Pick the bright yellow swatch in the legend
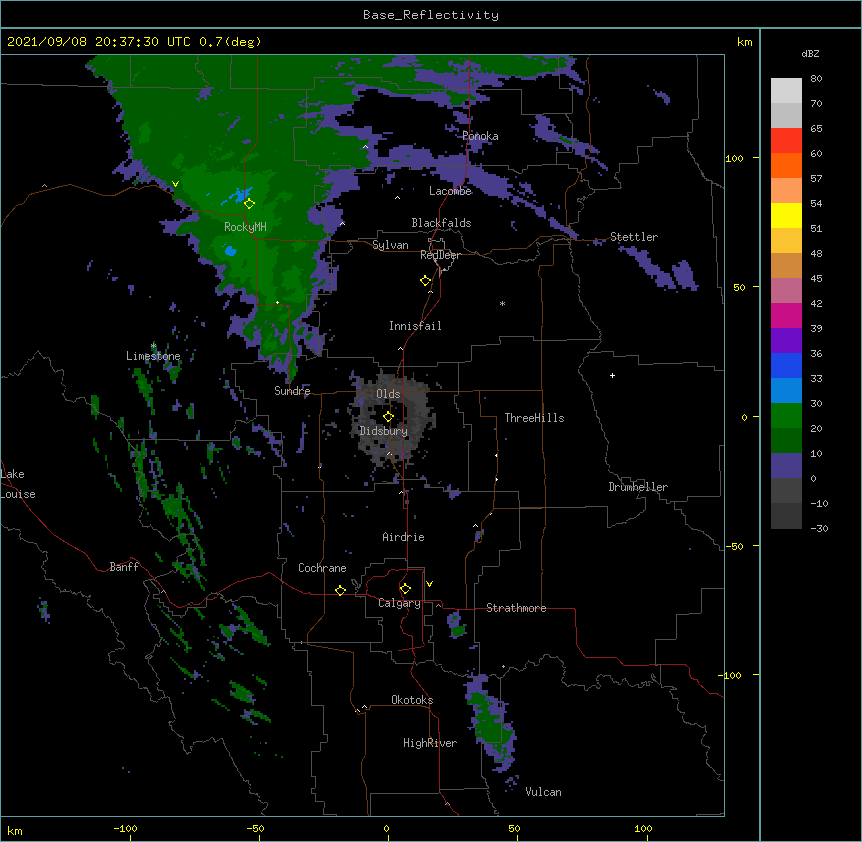 tap(786, 215)
